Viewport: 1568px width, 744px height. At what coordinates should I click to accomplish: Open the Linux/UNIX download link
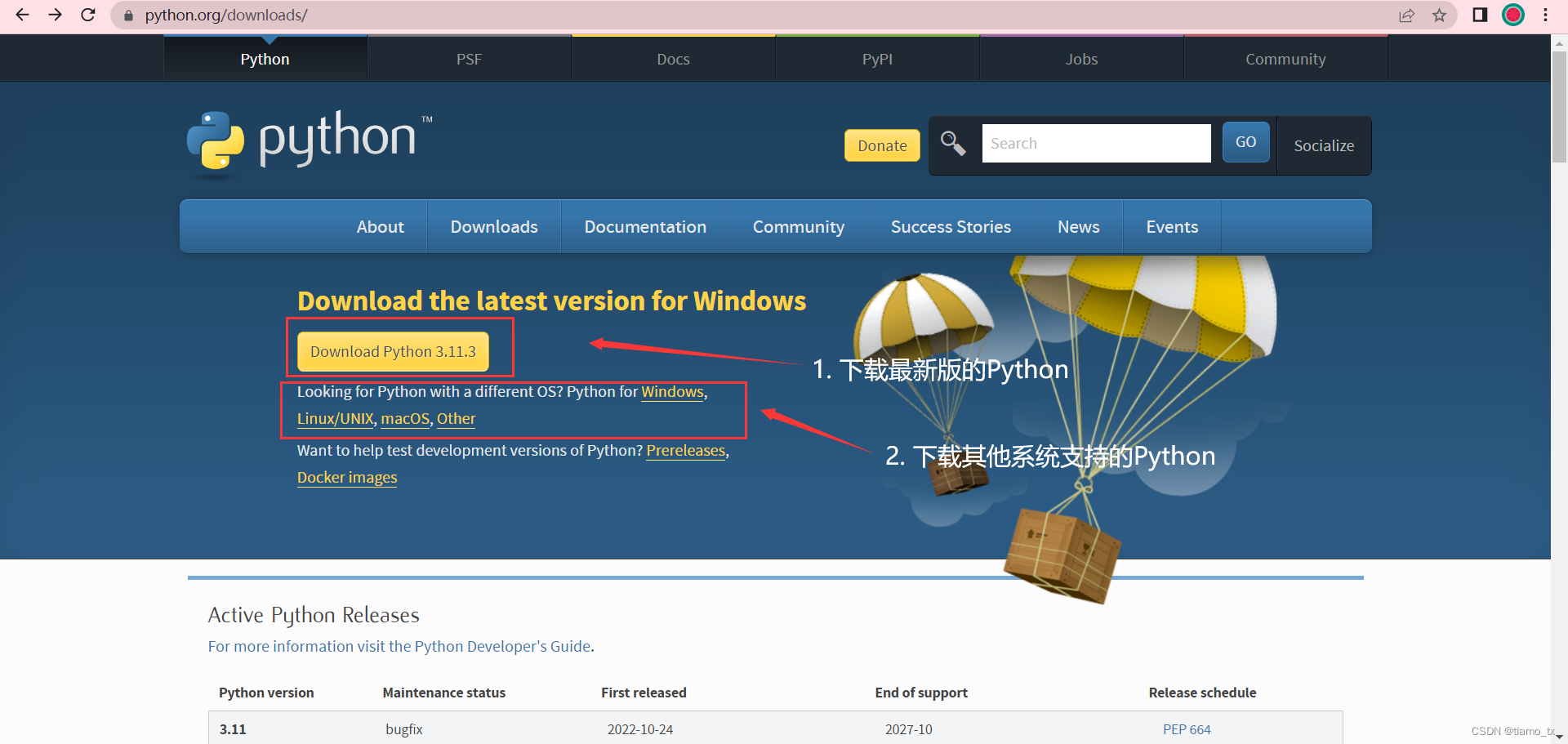tap(335, 419)
